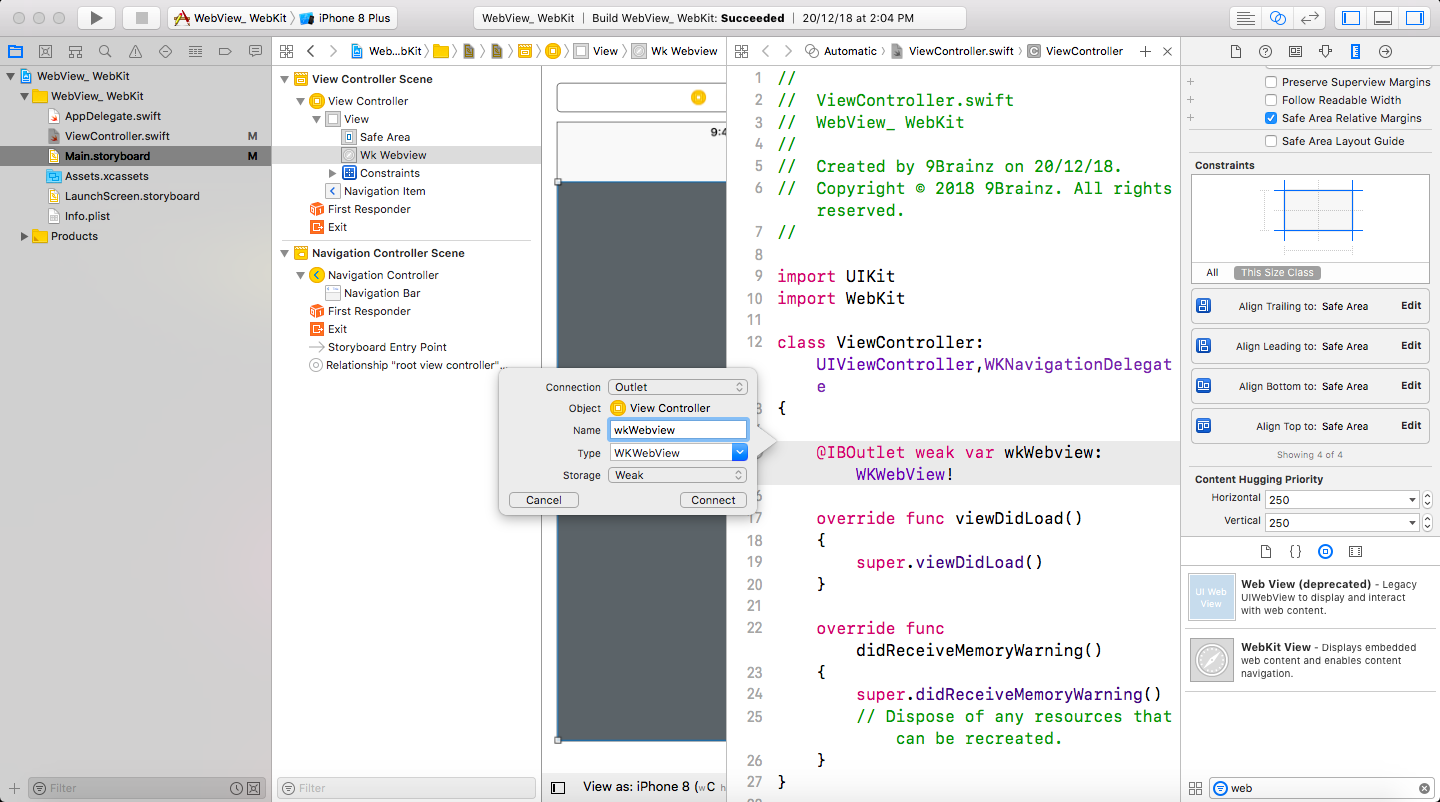This screenshot has height=802, width=1440.
Task: Open the Identity inspector
Action: [1295, 51]
